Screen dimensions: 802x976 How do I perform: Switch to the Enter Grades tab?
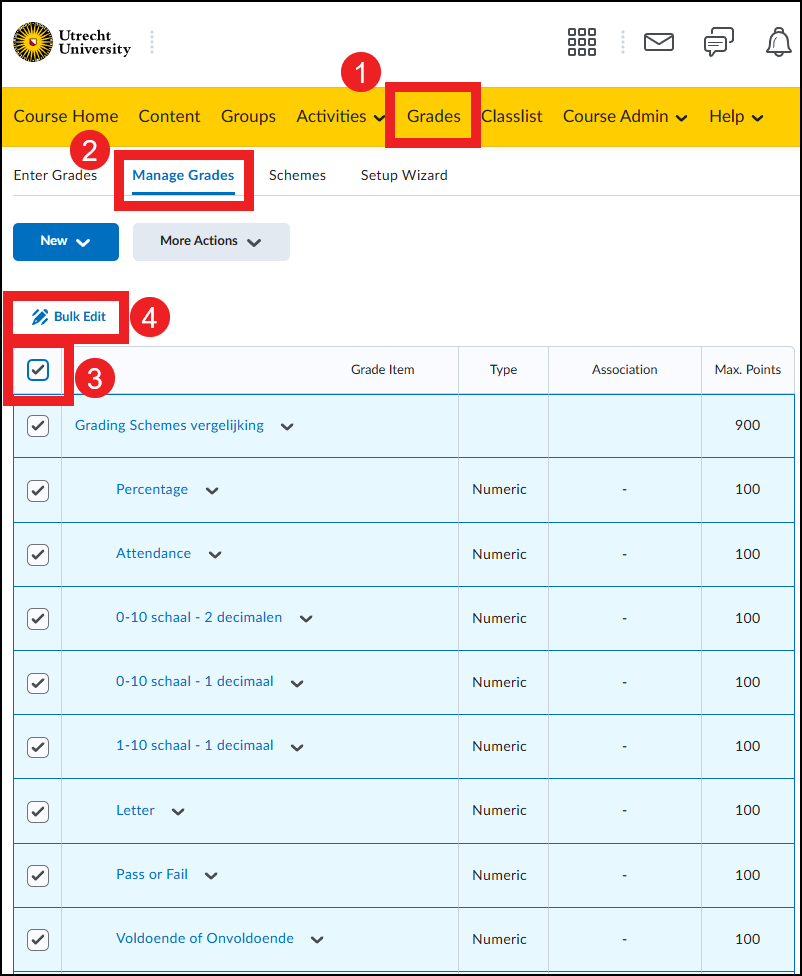[55, 175]
